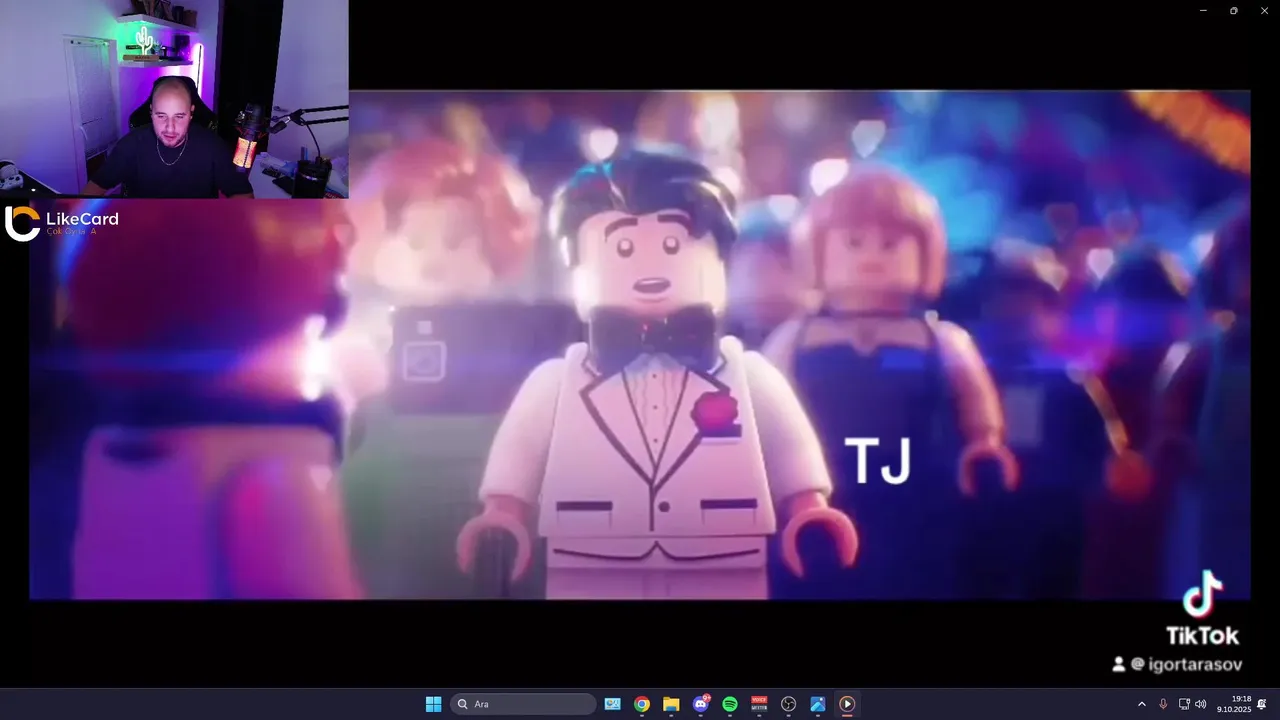1280x720 pixels.
Task: Open the network tray icon
Action: [x=1184, y=704]
